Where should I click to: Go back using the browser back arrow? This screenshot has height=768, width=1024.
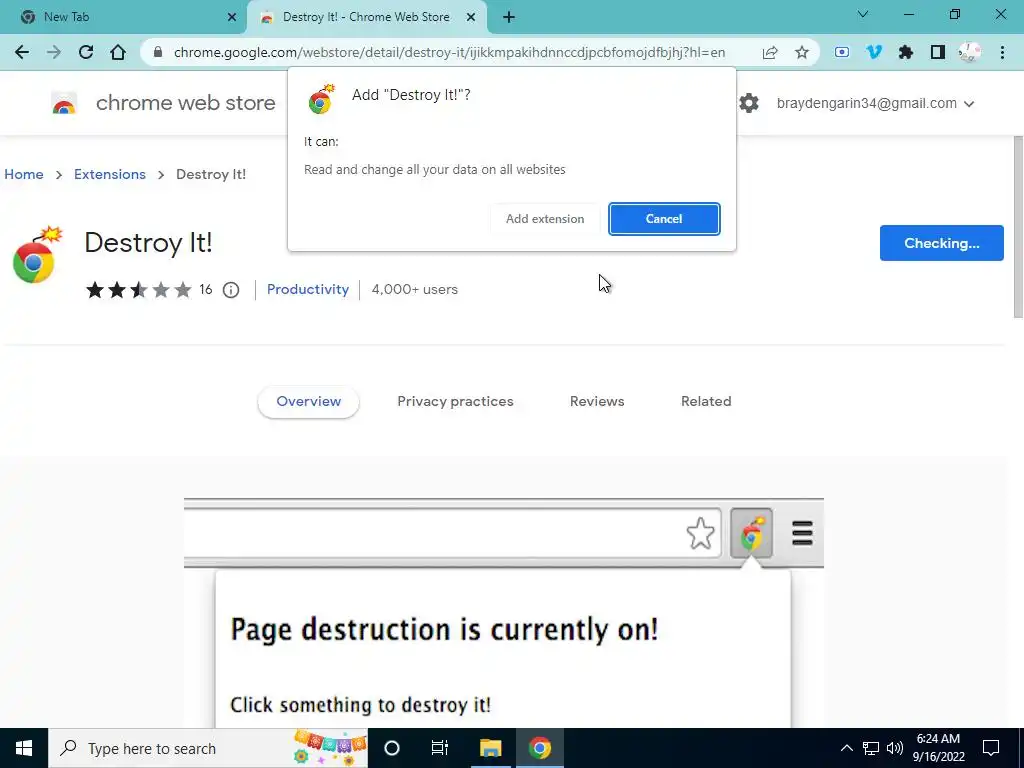(x=22, y=52)
